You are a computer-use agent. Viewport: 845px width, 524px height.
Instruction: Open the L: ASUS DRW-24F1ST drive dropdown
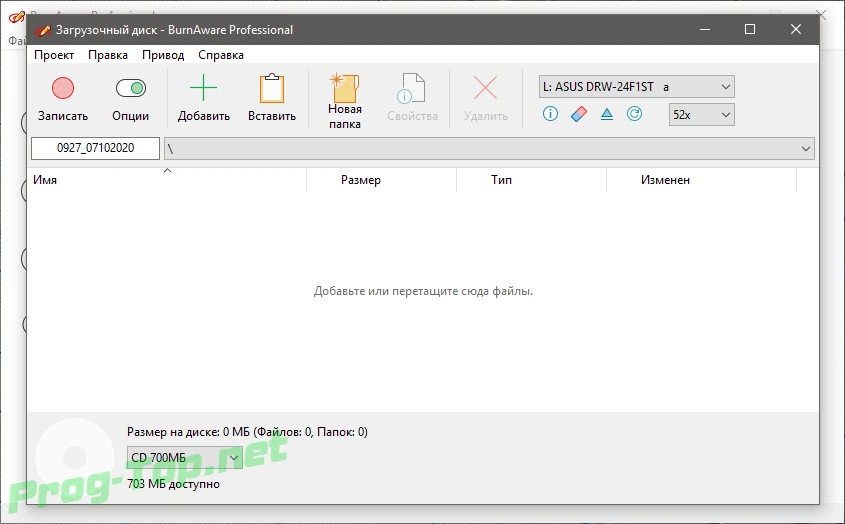(x=636, y=87)
